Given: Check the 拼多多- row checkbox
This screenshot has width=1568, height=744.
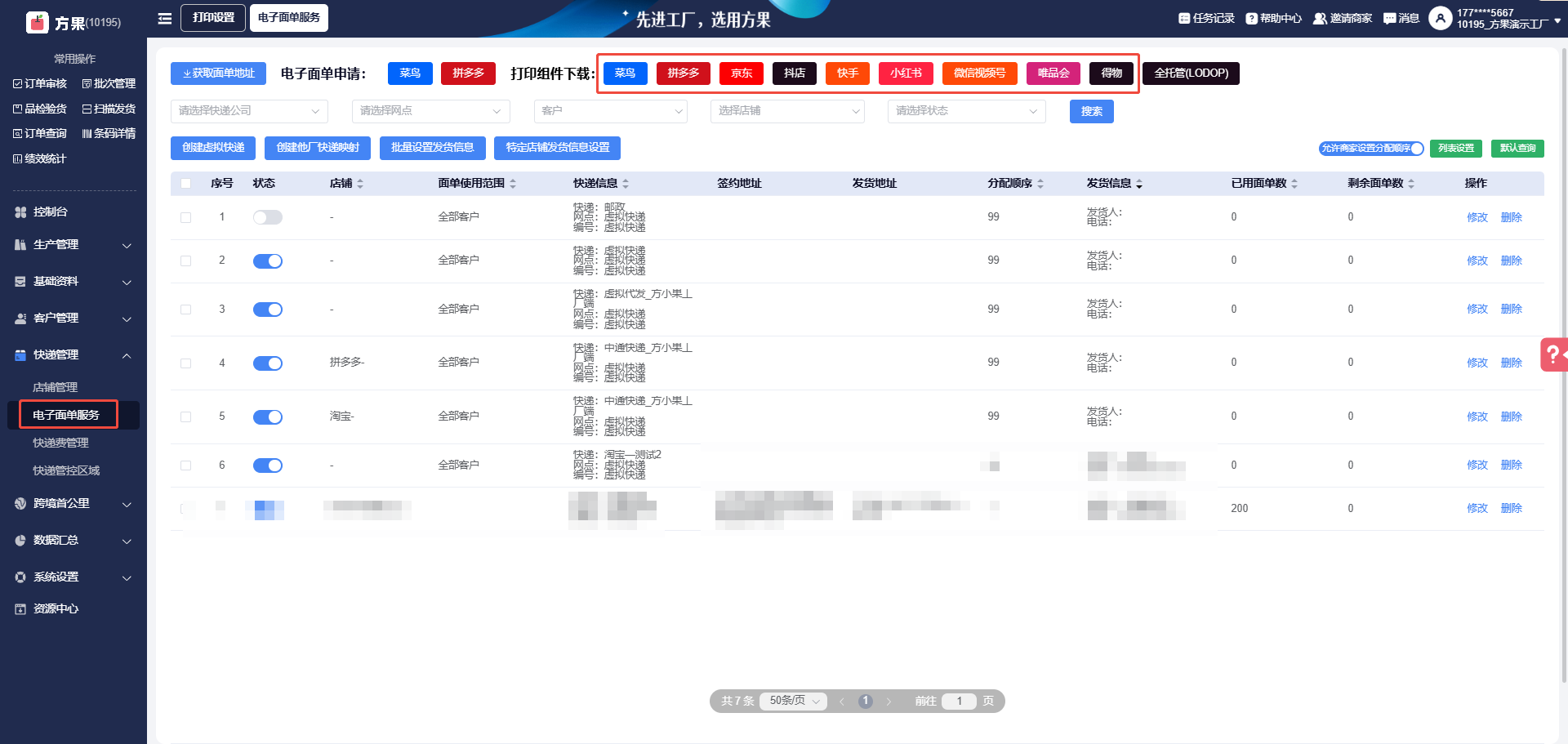Looking at the screenshot, I should coord(185,363).
